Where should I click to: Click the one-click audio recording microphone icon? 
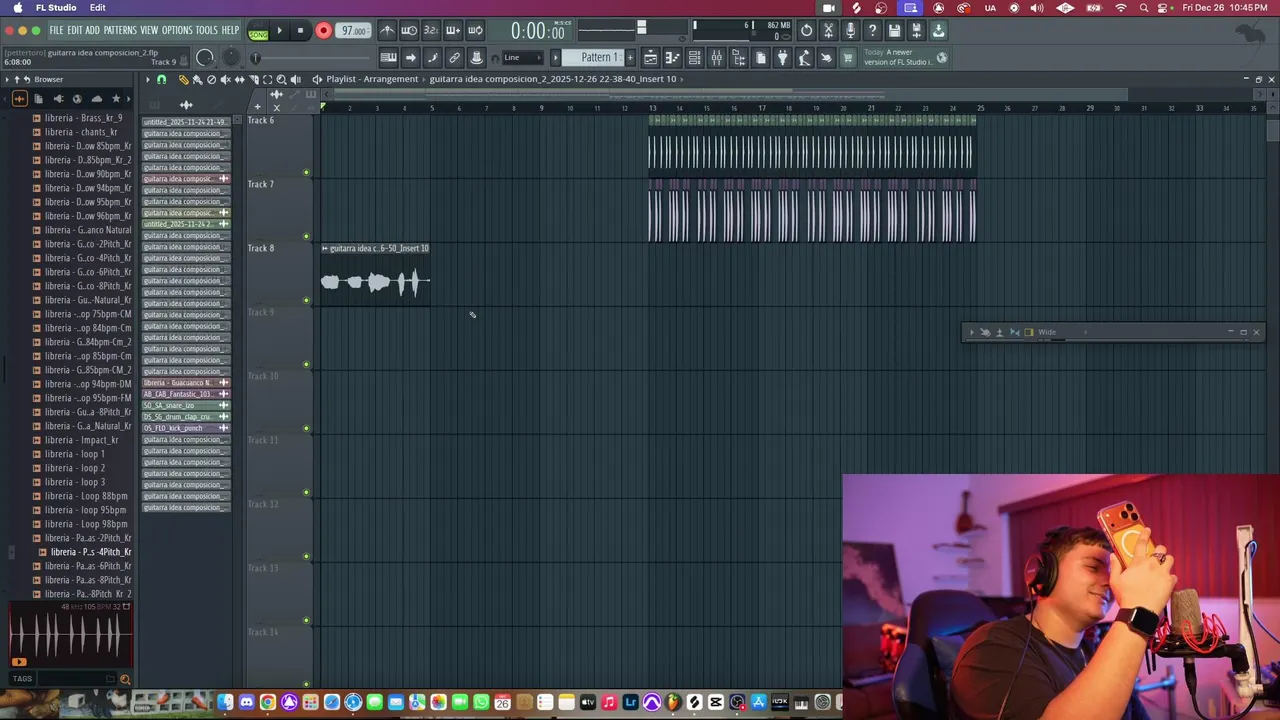click(x=850, y=31)
